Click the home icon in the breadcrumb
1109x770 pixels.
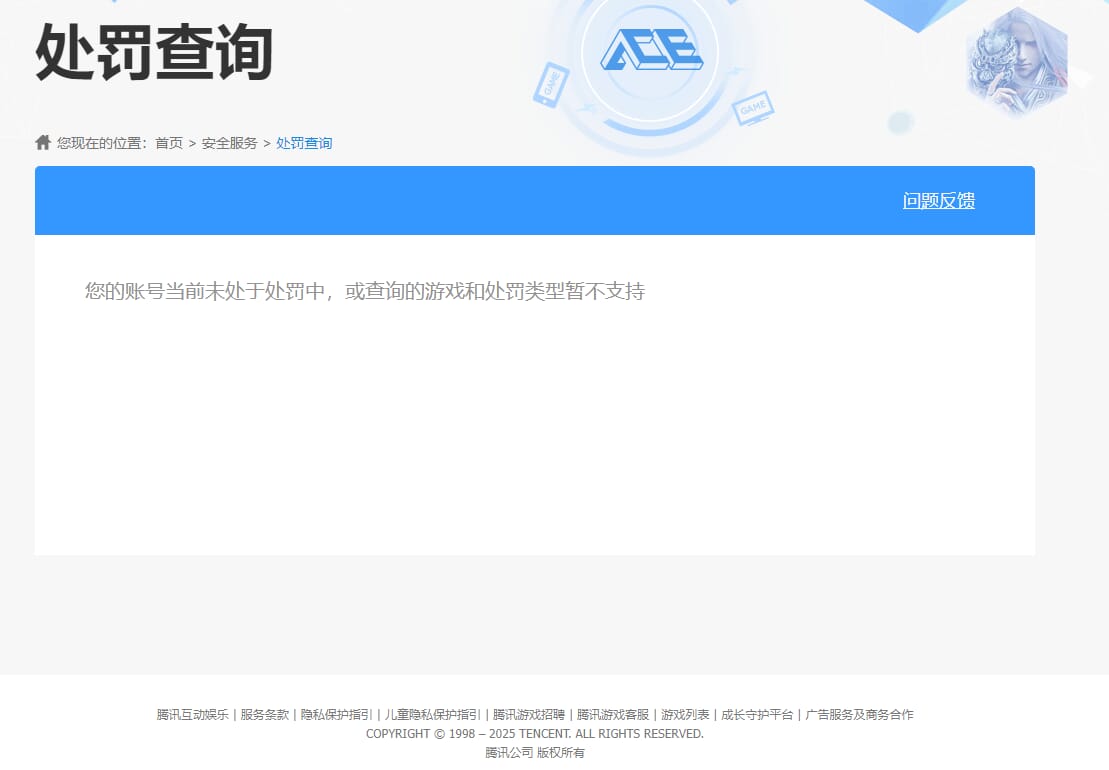(43, 143)
